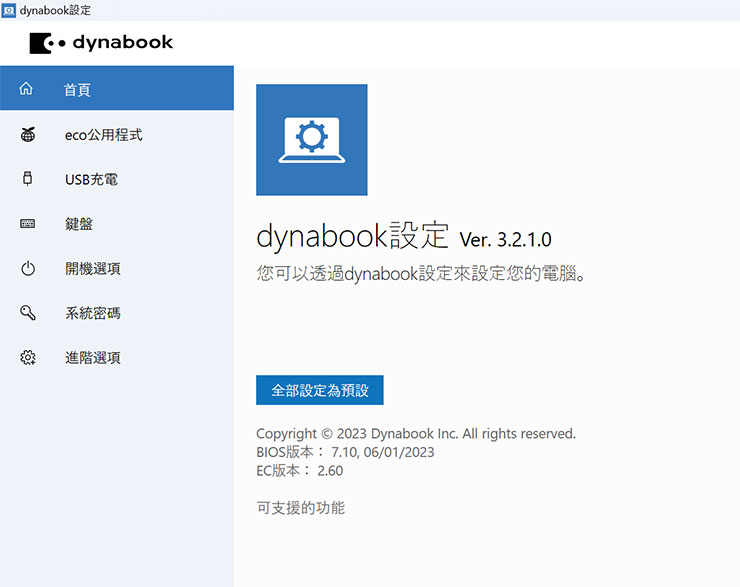Click the dynabook settings app icon in title bar
The width and height of the screenshot is (740, 587).
click(x=8, y=10)
